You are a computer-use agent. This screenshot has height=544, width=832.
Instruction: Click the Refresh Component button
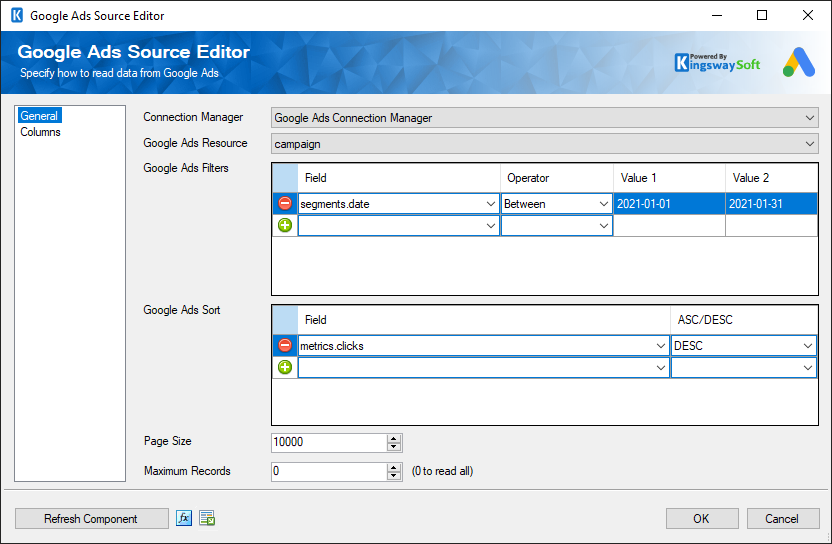[x=91, y=519]
